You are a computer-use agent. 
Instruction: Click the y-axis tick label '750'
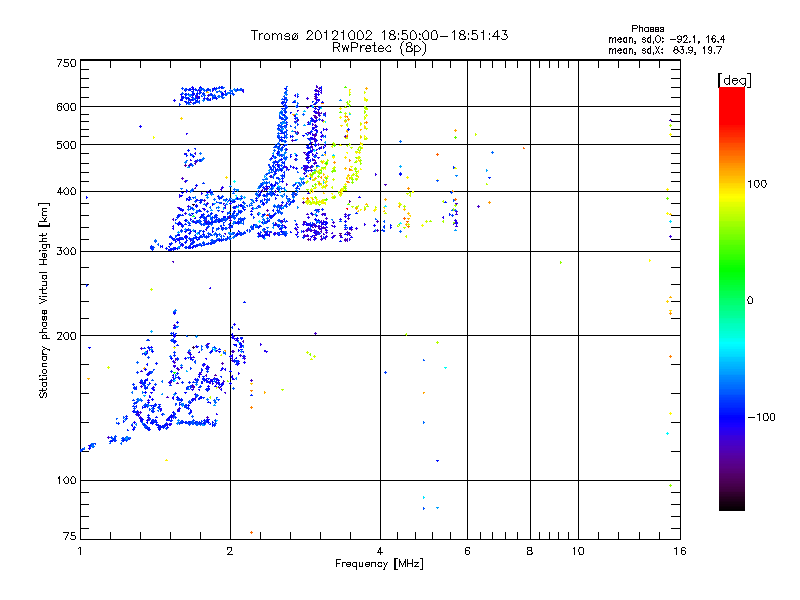66,63
